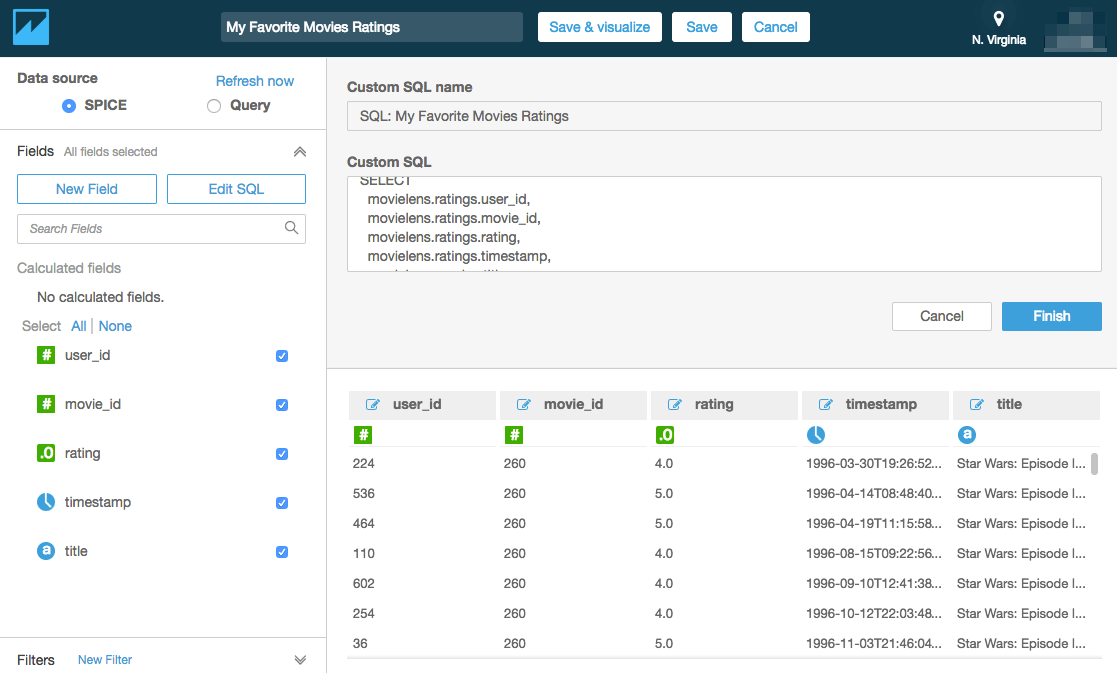Click the search magnifier in Search Fields
Image resolution: width=1117 pixels, height=673 pixels.
(x=291, y=228)
